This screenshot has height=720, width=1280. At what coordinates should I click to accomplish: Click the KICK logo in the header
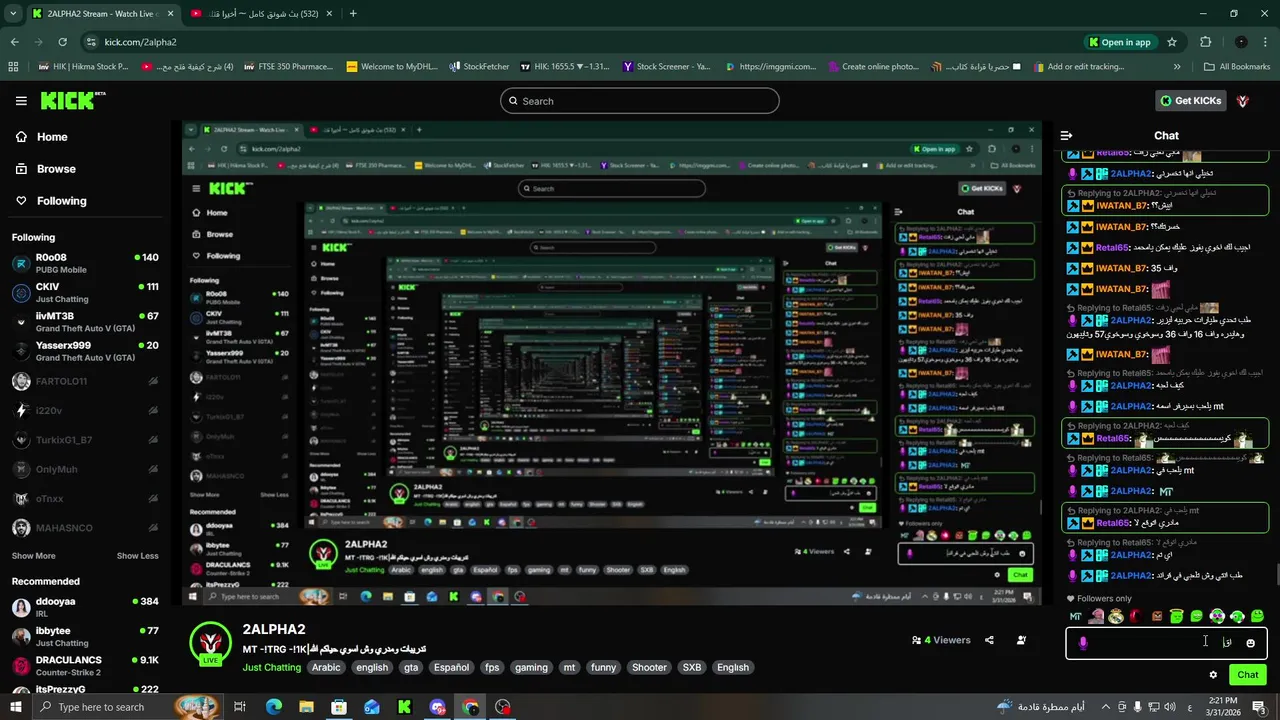[x=72, y=100]
